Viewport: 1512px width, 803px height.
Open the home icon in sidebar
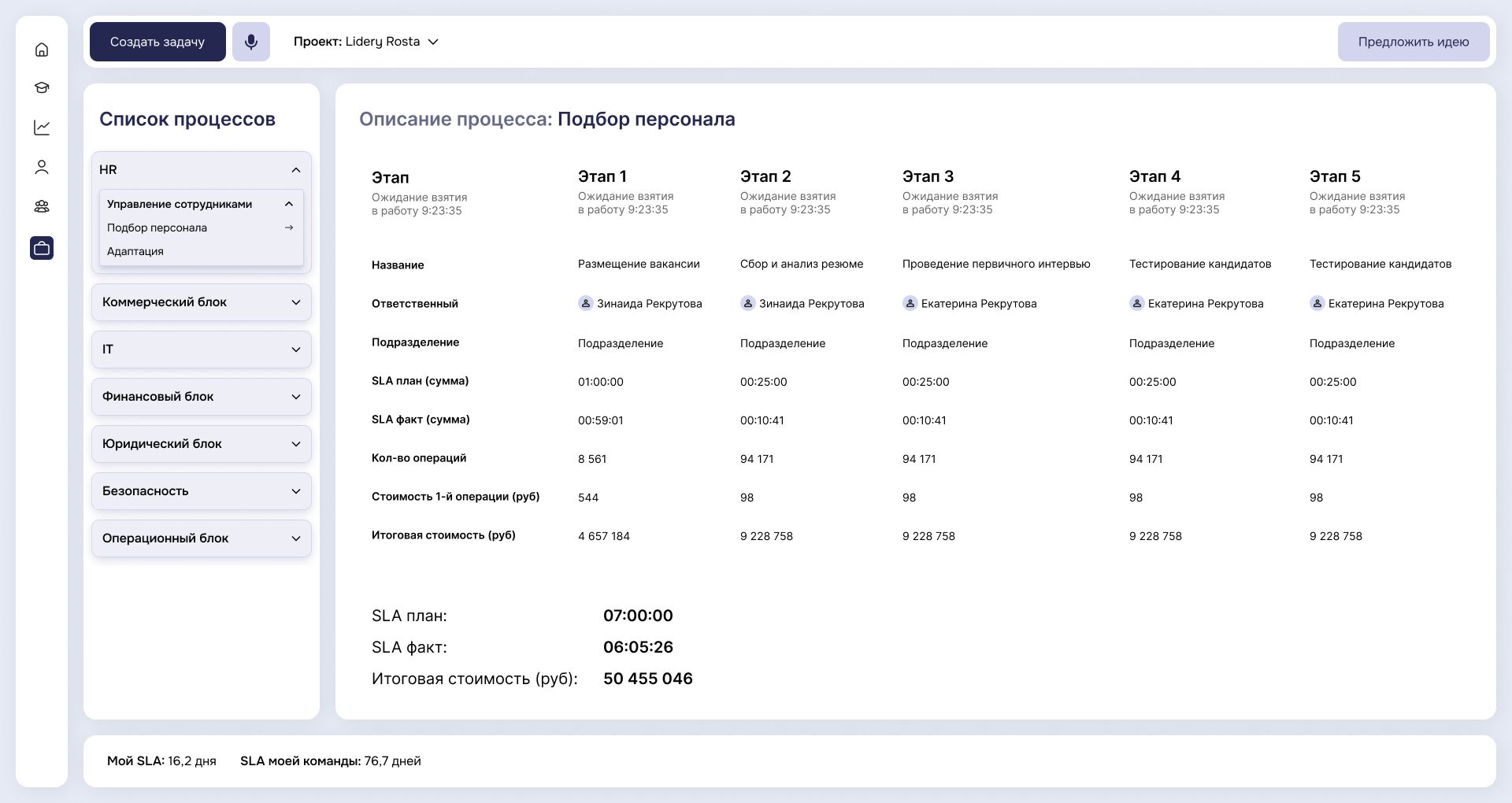[x=42, y=50]
